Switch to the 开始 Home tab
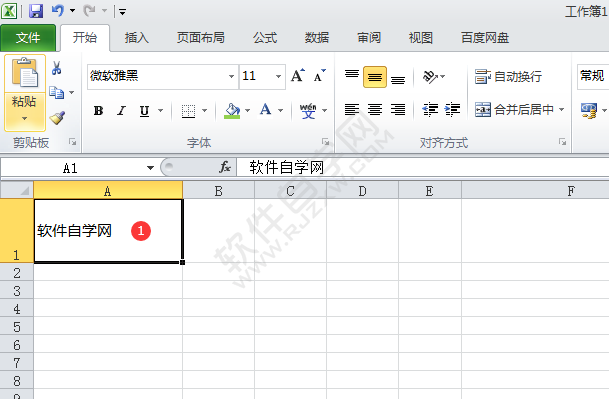609x399 pixels. (85, 38)
